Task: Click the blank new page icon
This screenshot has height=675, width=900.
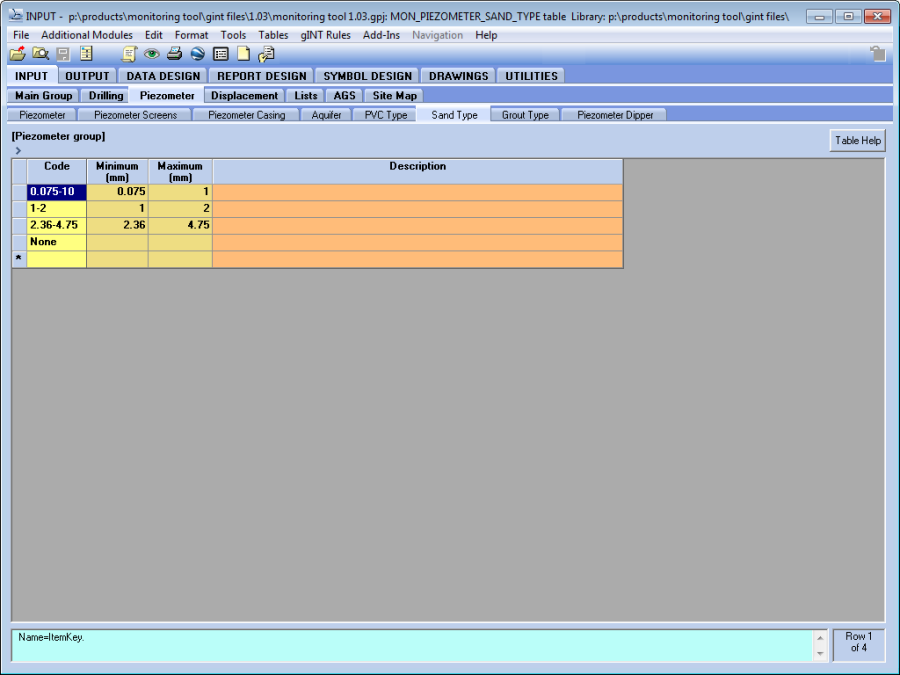Action: point(243,54)
